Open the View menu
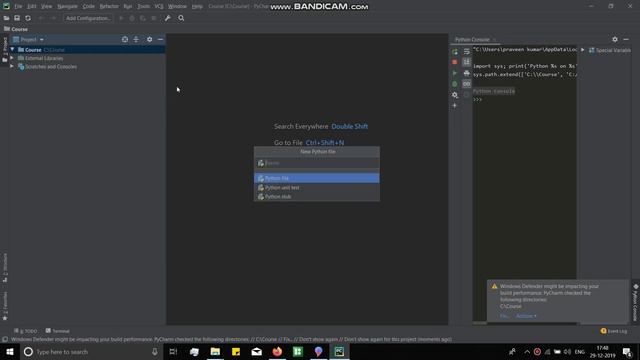640x360 pixels. [x=47, y=7]
